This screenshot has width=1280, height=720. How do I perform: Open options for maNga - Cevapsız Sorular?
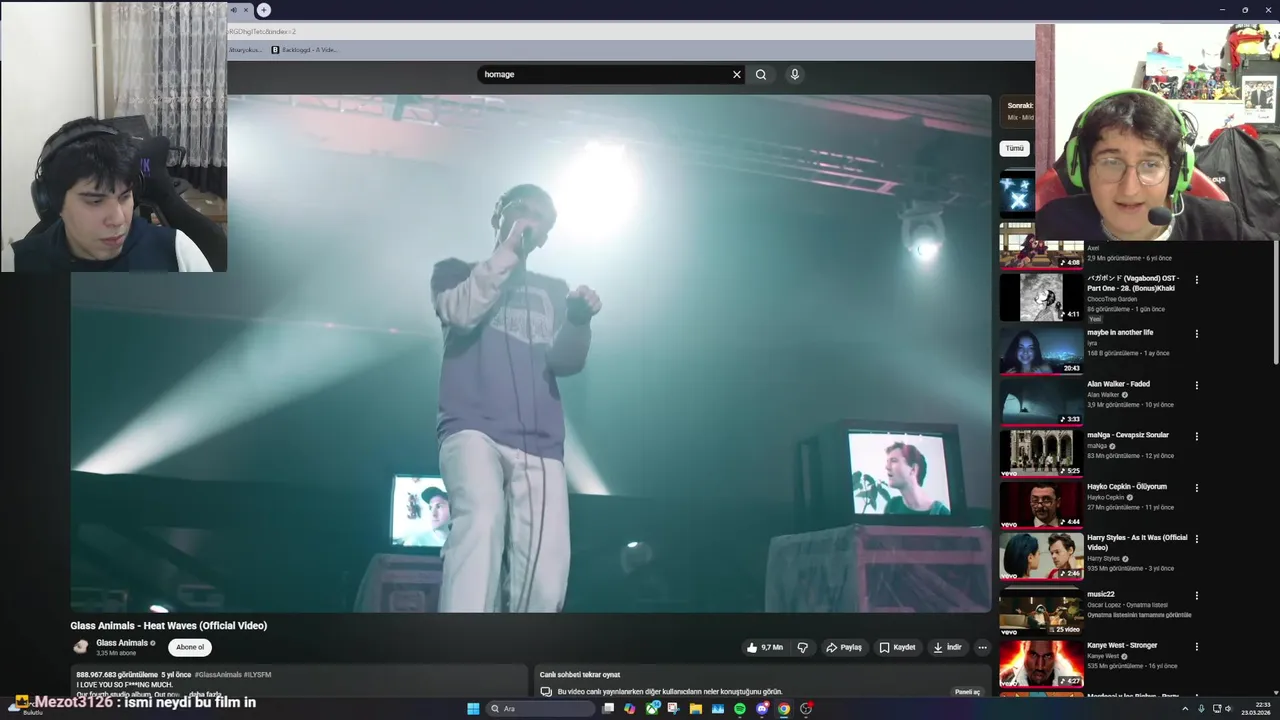point(1196,436)
